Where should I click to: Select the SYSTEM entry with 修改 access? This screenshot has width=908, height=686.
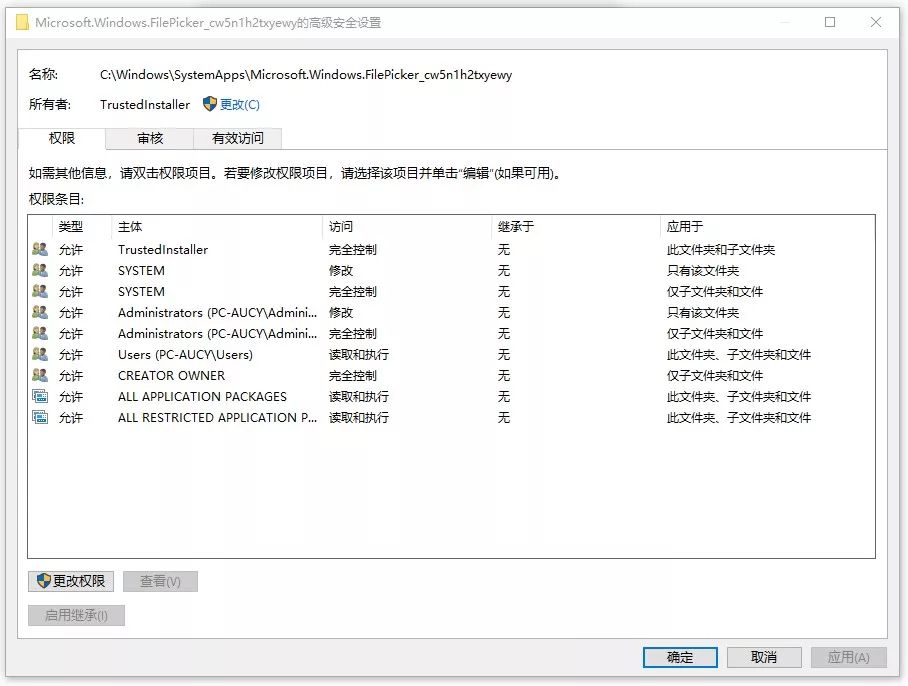[451, 270]
